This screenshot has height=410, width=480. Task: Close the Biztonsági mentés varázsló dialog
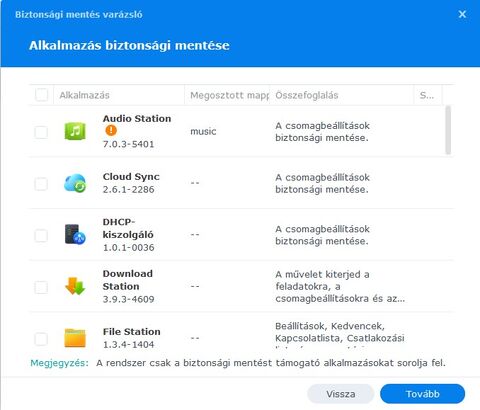coord(462,14)
